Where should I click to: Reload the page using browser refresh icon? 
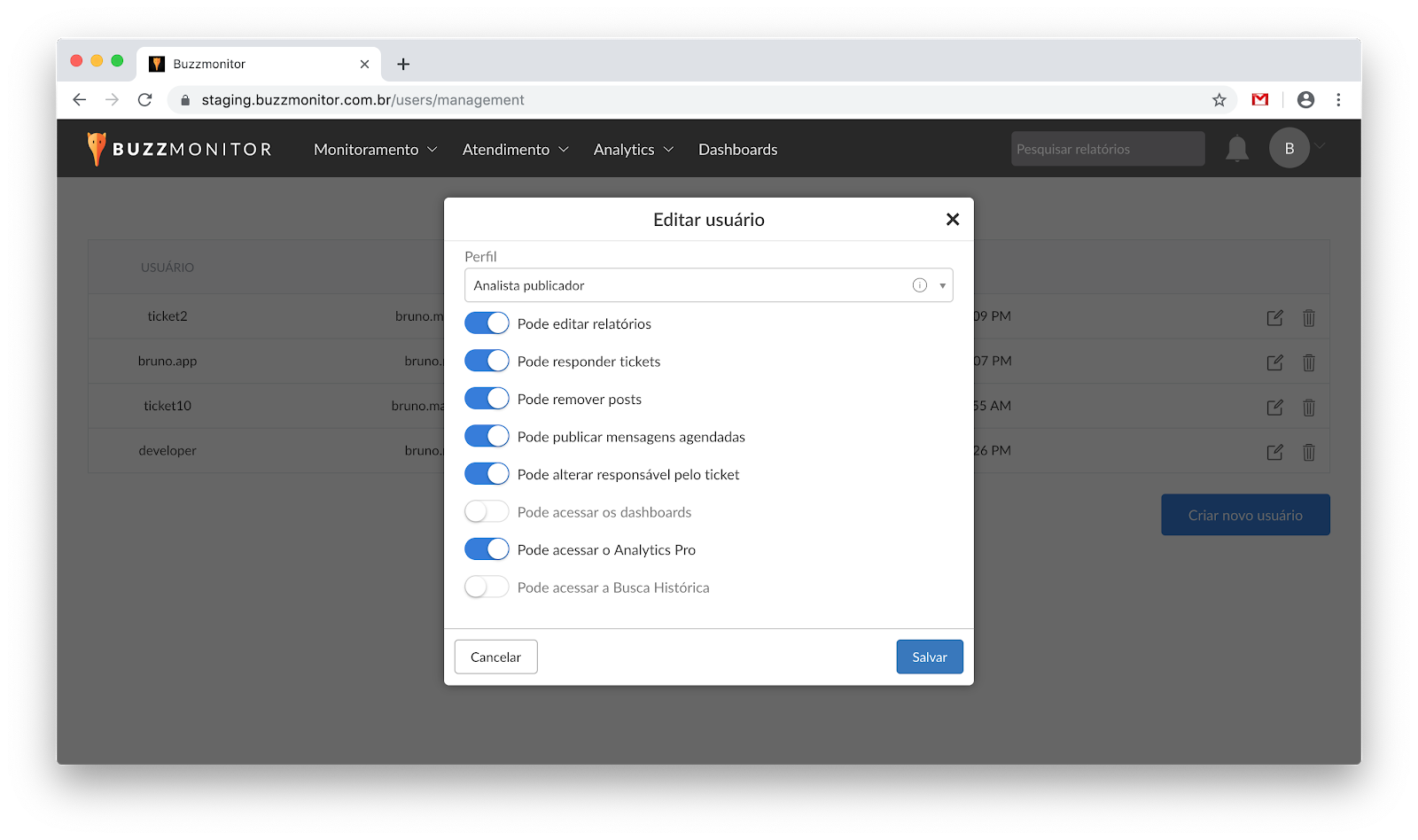tap(145, 100)
